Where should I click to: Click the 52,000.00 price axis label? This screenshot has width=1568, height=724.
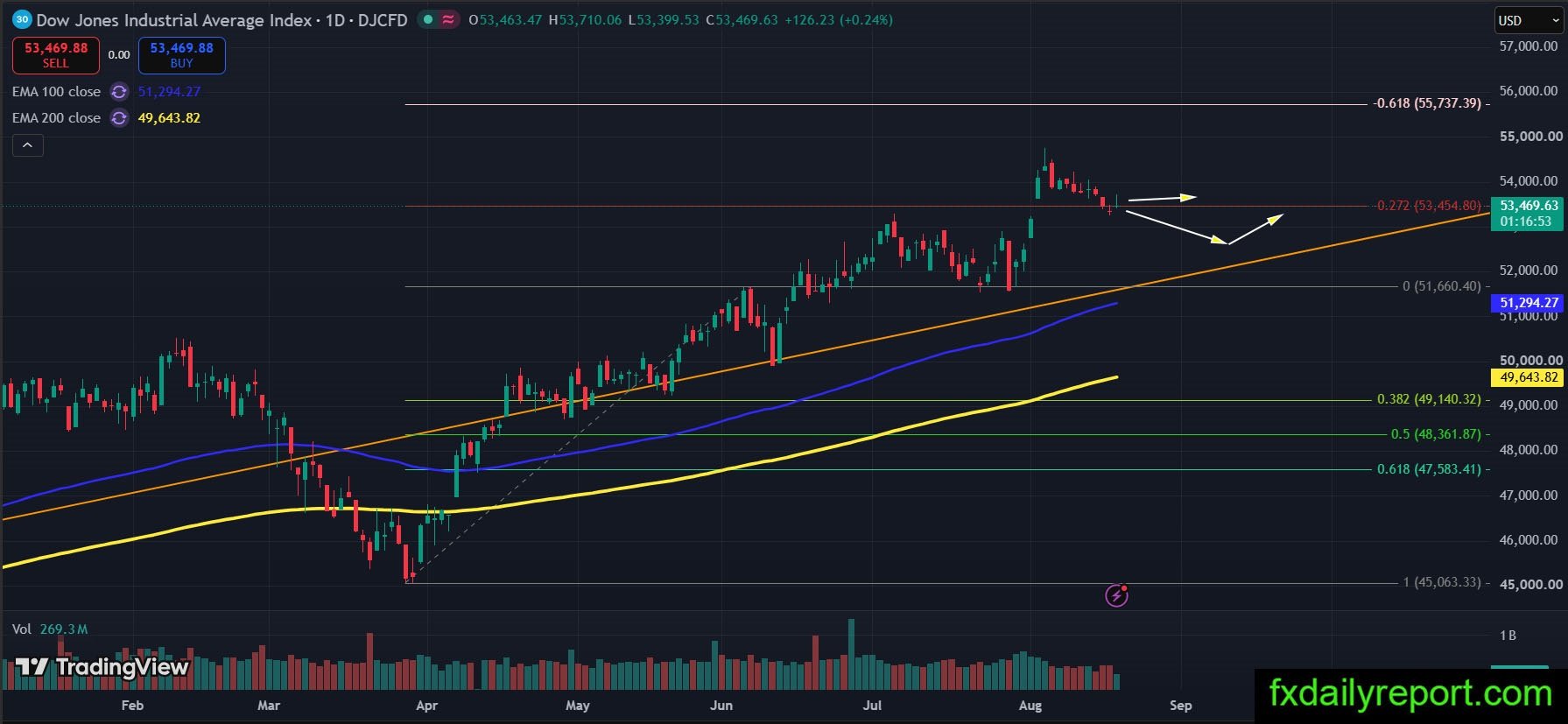point(1529,271)
